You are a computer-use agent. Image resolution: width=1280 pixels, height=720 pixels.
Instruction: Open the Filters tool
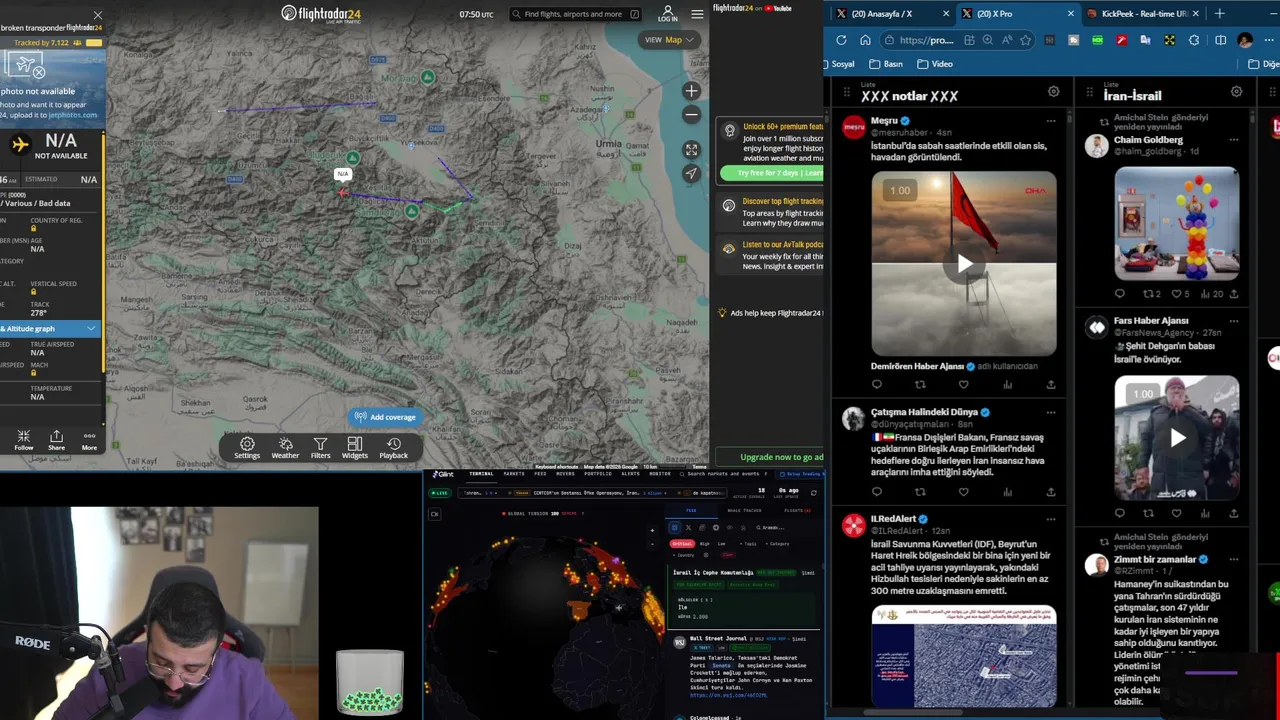[x=320, y=448]
